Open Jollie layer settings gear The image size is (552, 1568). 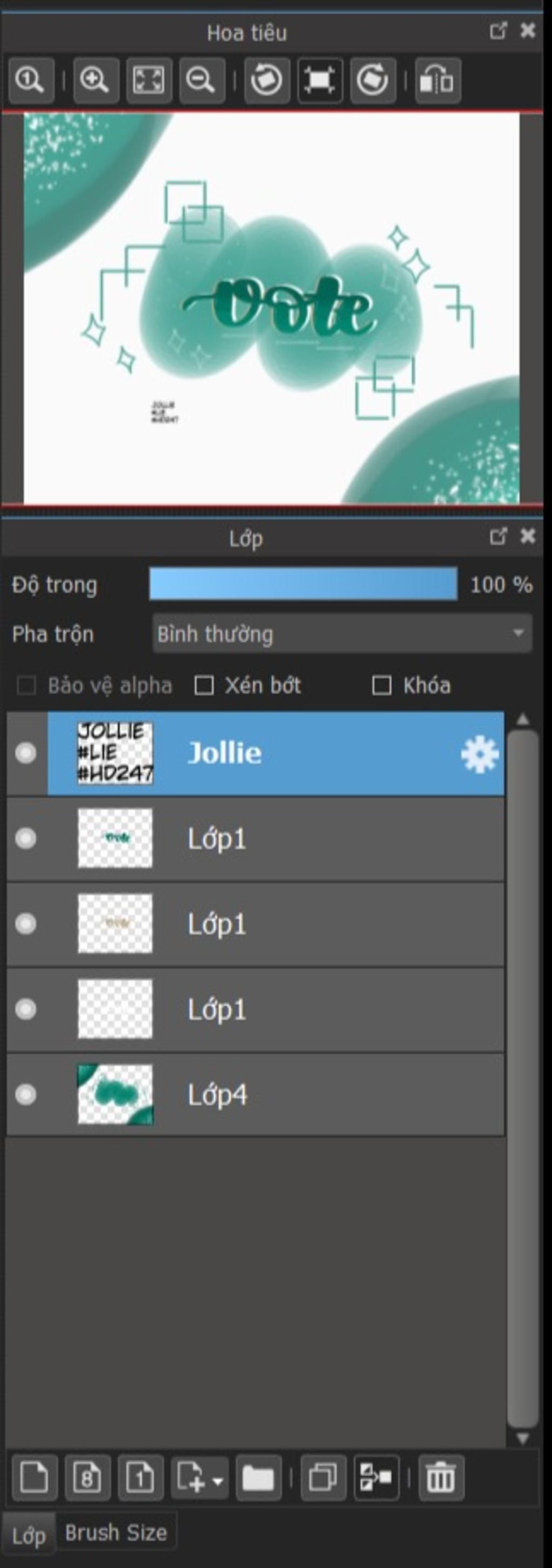(x=480, y=754)
